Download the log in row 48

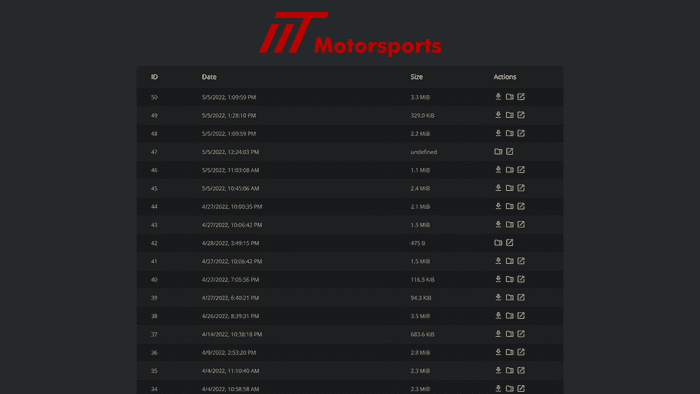498,133
